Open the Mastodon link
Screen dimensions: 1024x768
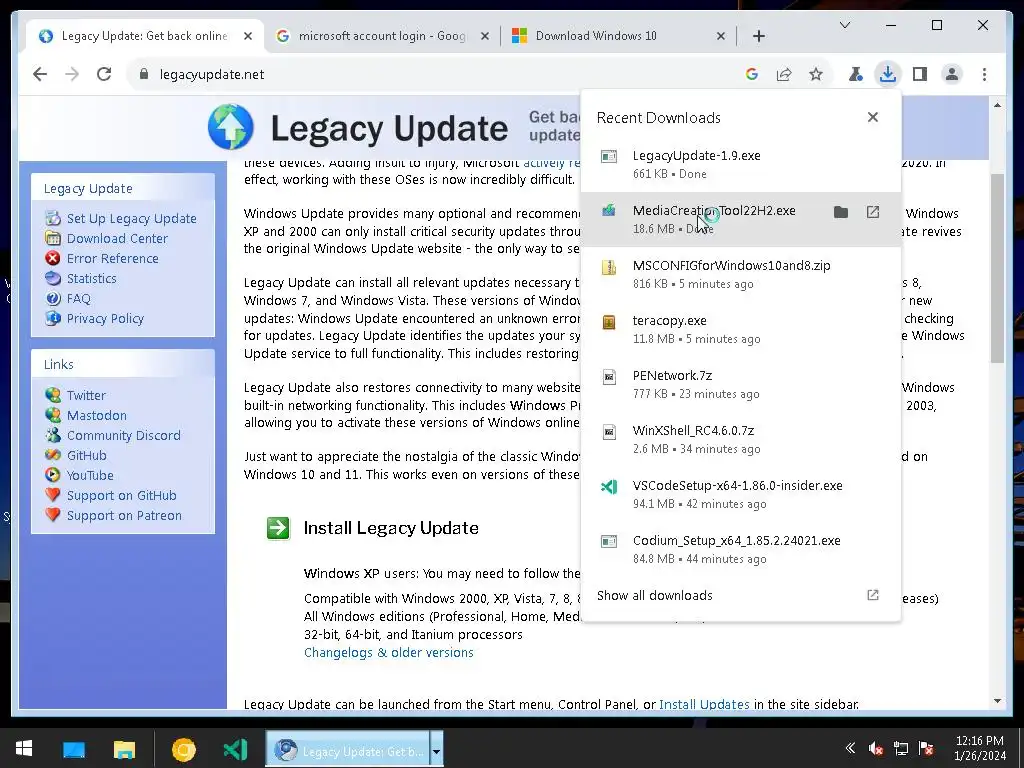97,415
